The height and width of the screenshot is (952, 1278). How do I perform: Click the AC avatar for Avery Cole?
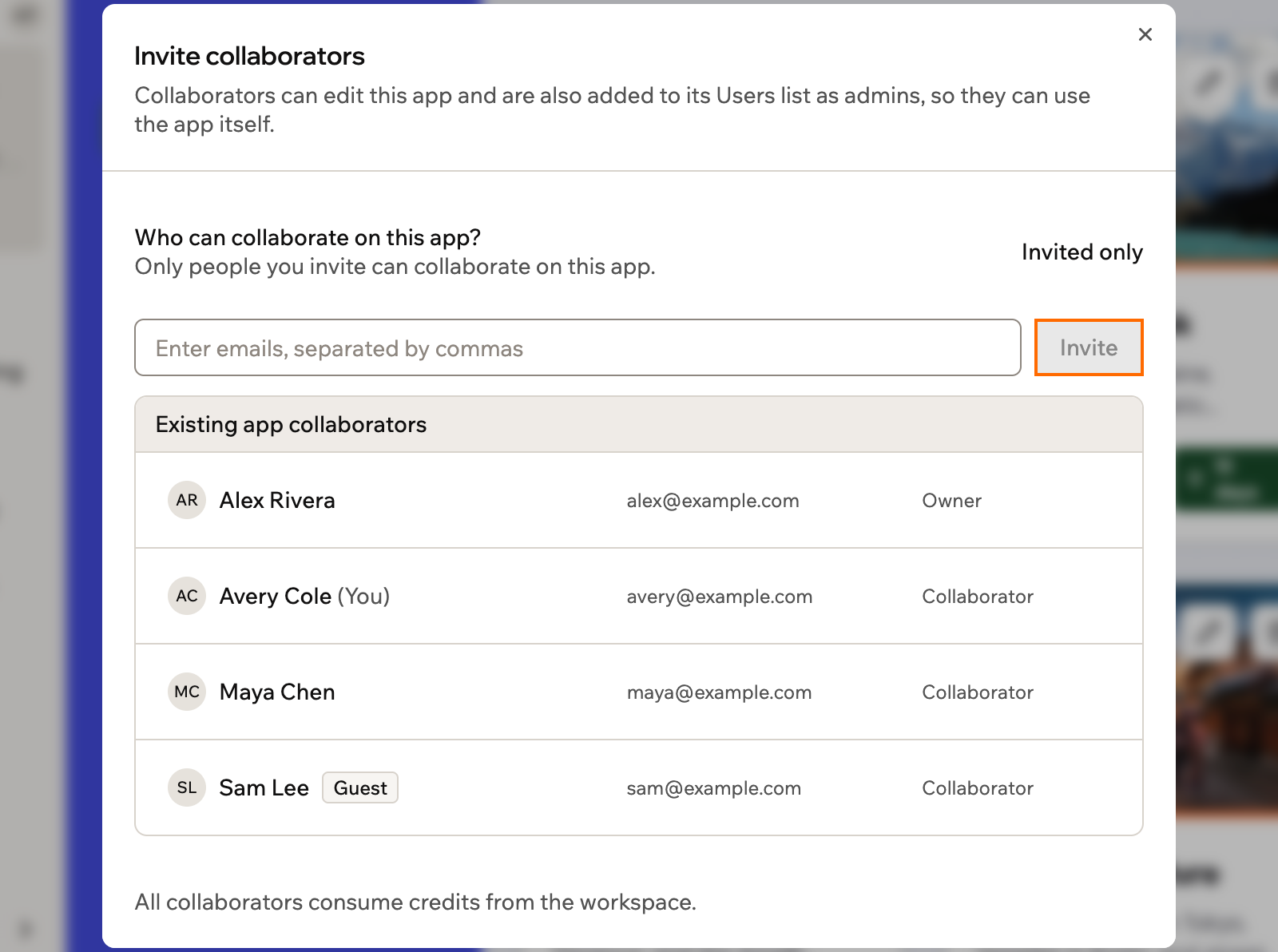click(x=187, y=596)
